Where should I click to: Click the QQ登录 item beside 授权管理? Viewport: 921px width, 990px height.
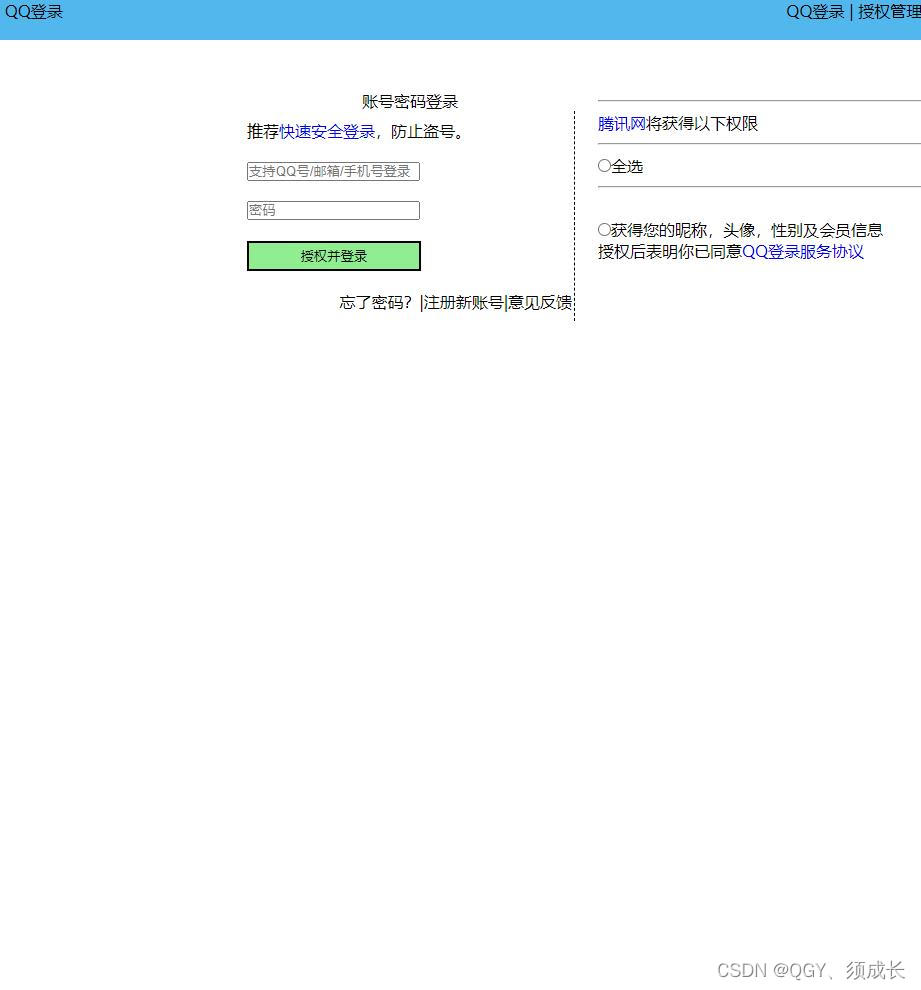point(815,12)
